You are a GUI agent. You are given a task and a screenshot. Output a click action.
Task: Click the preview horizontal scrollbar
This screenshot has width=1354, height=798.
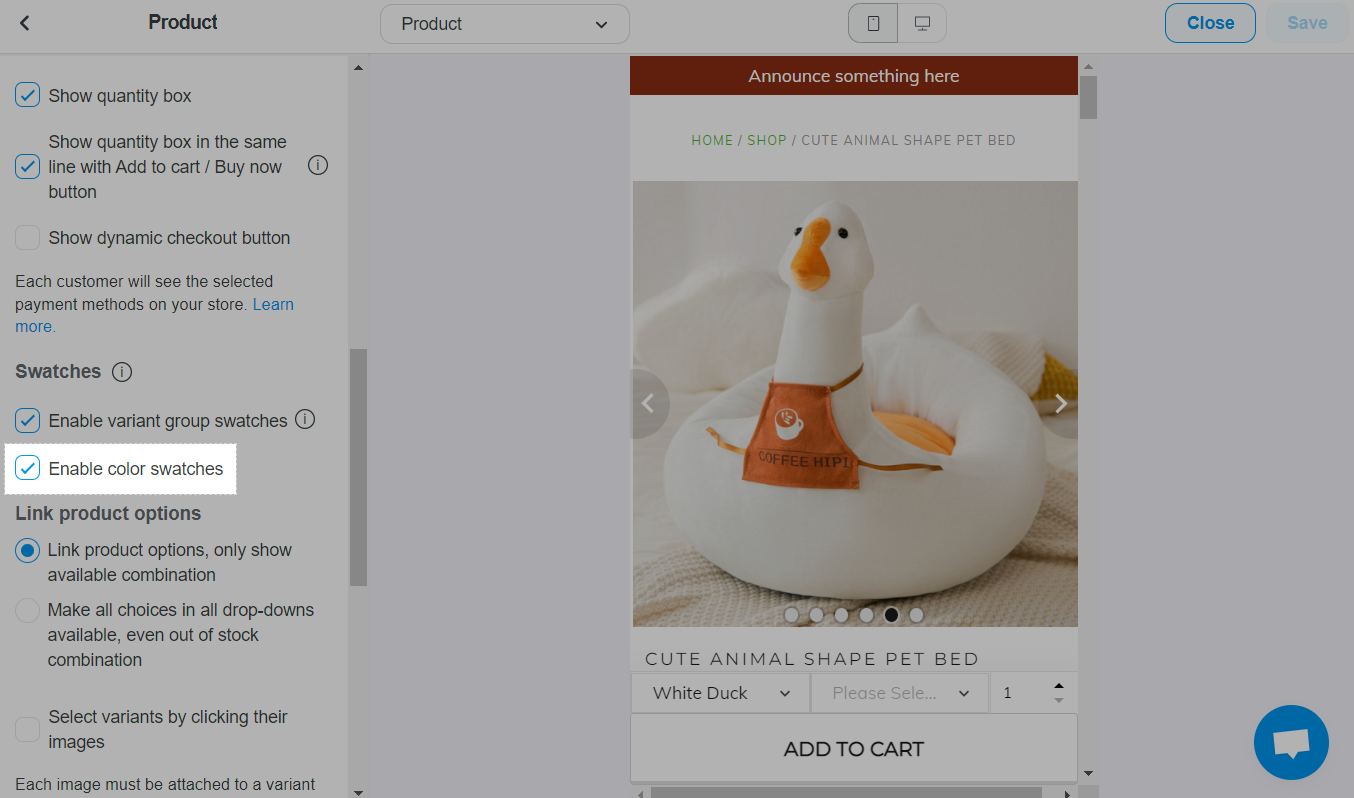(x=848, y=793)
